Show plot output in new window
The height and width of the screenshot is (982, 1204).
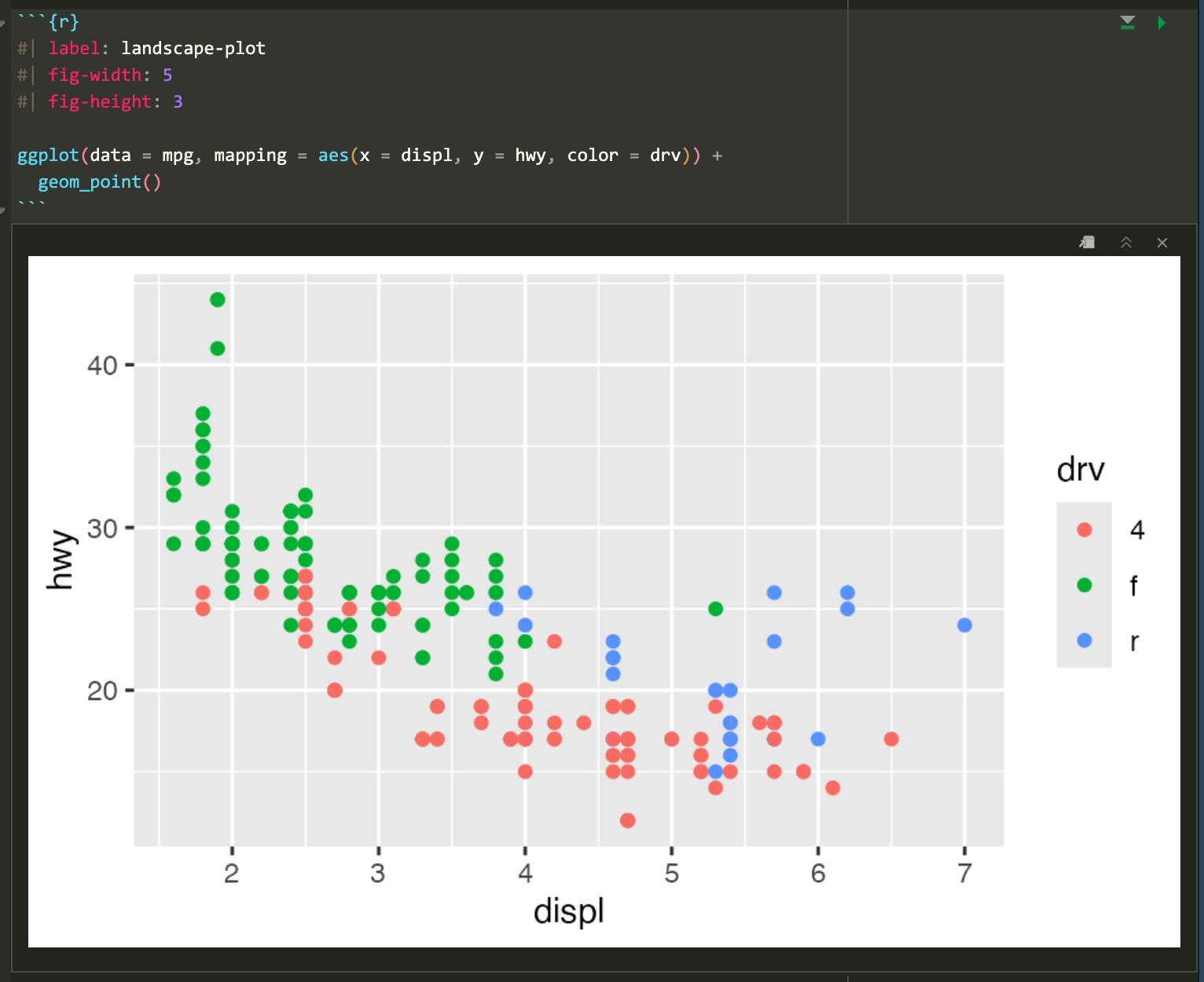[x=1087, y=243]
